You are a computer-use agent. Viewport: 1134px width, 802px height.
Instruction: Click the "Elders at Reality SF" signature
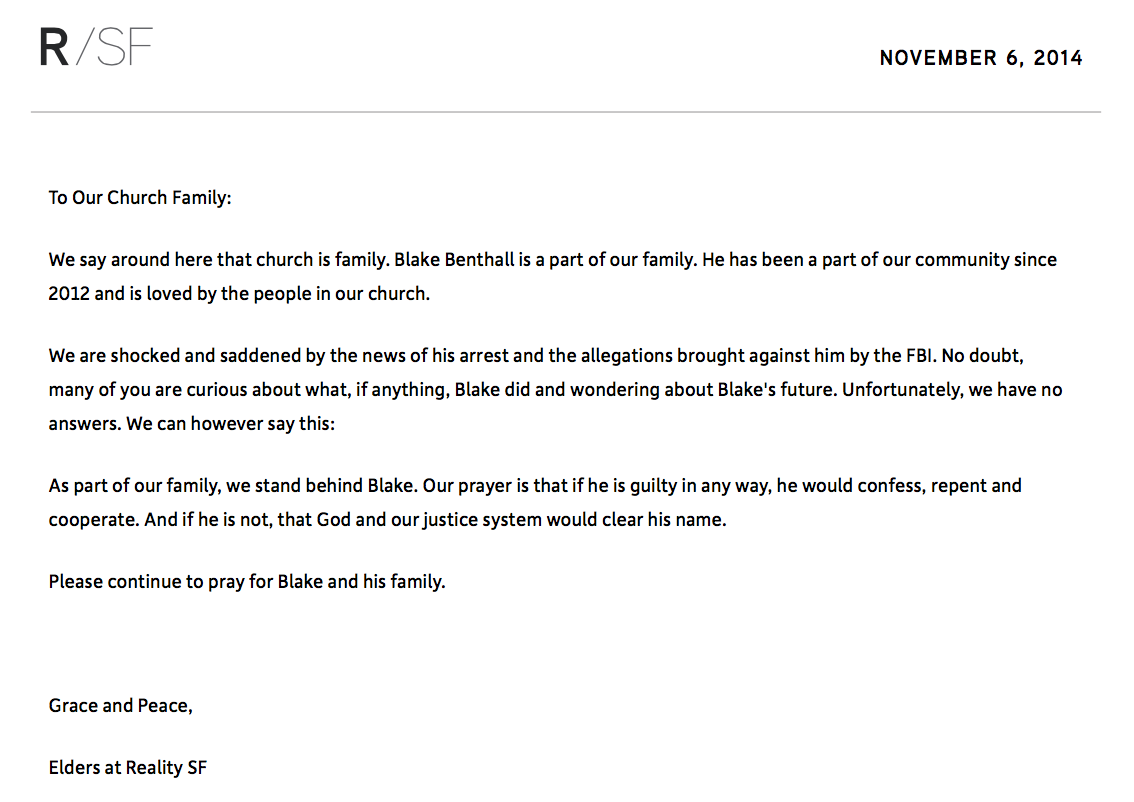pos(128,768)
